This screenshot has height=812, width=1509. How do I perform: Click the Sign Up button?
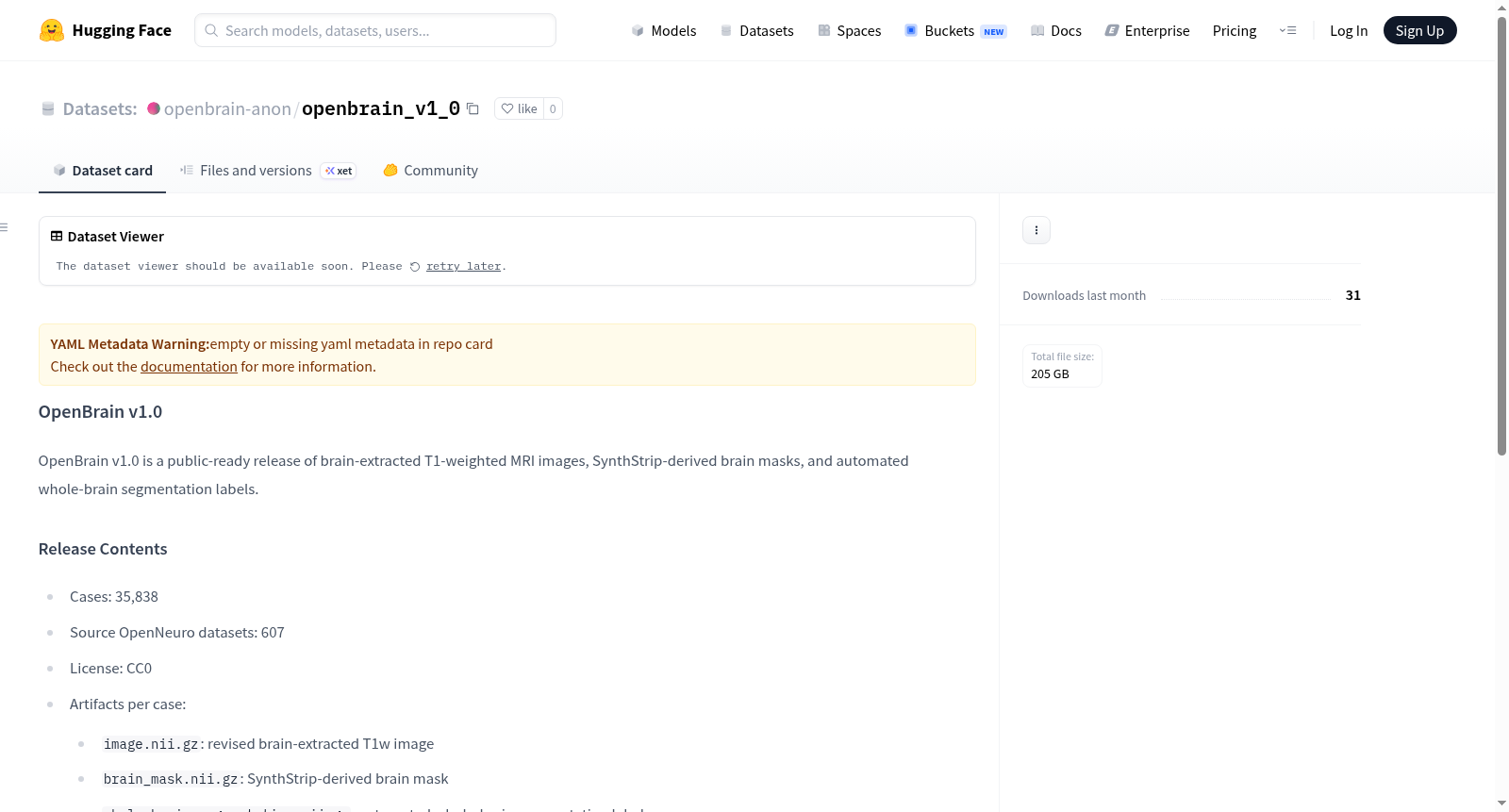tap(1419, 30)
